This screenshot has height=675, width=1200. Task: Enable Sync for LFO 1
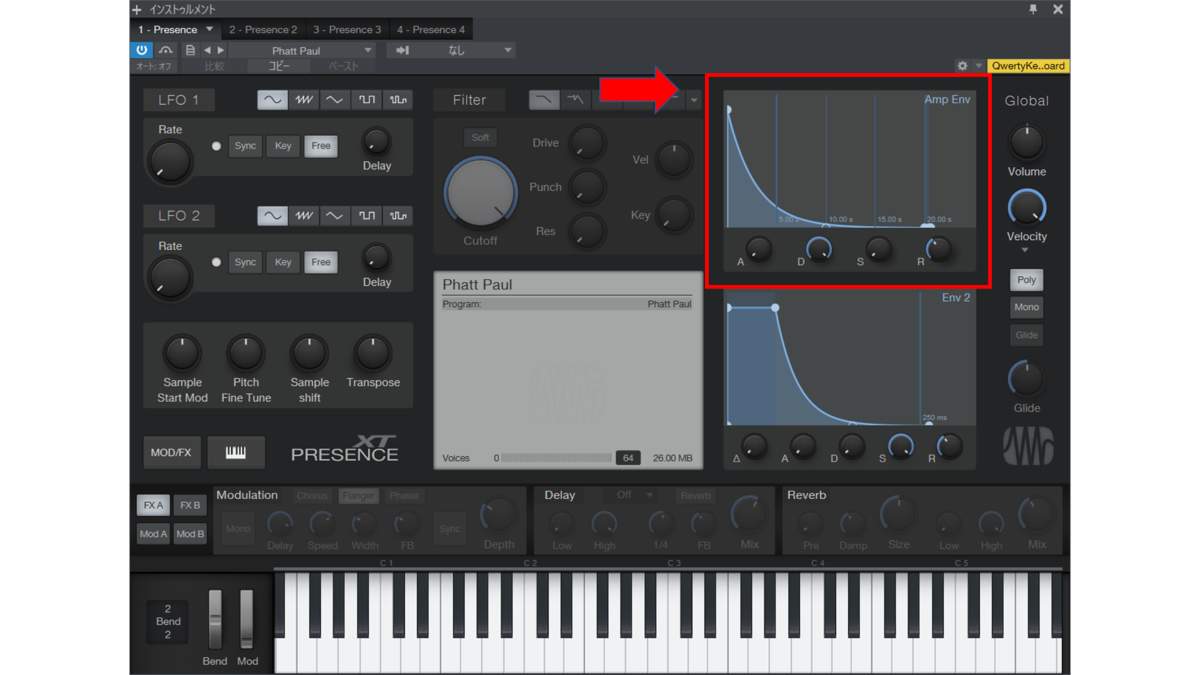pyautogui.click(x=245, y=146)
